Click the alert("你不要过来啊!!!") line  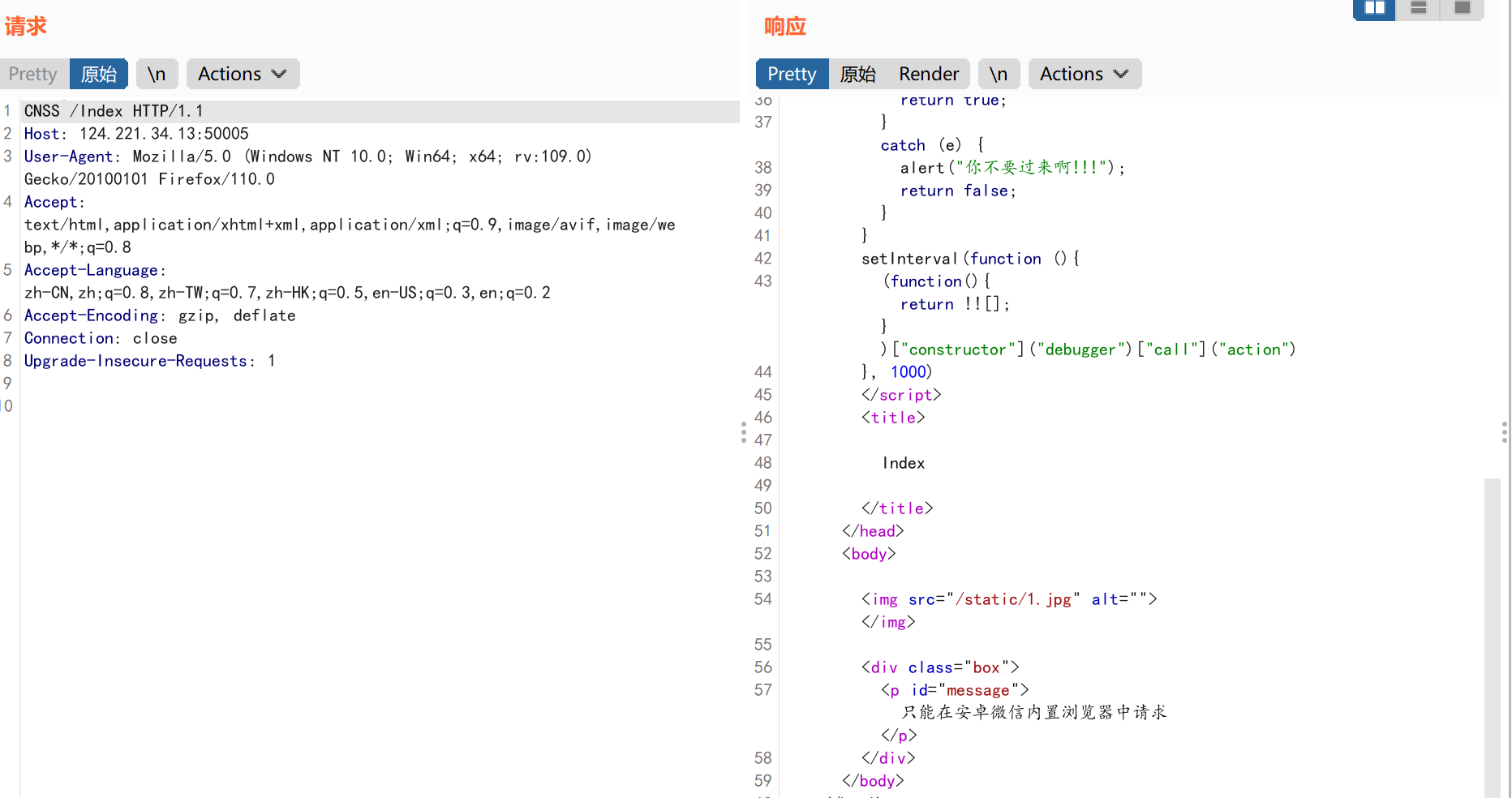[x=1013, y=168]
